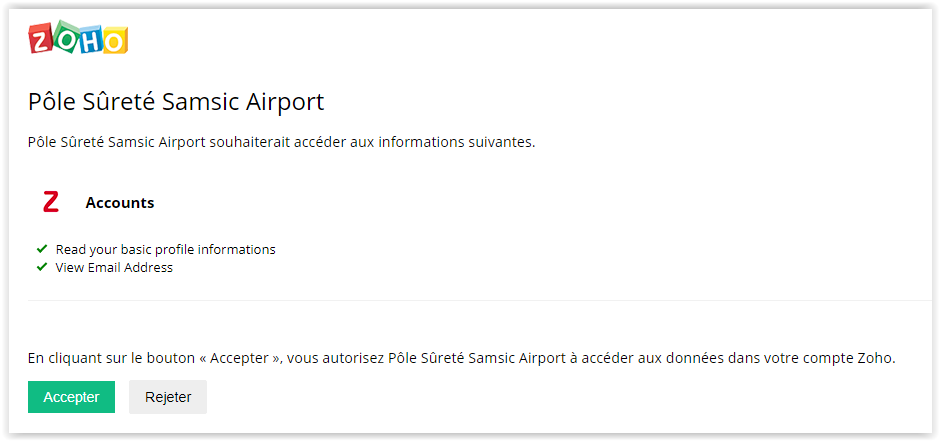This screenshot has width=940, height=441.
Task: Click the yellow O block in Zoho logo
Action: 115,41
